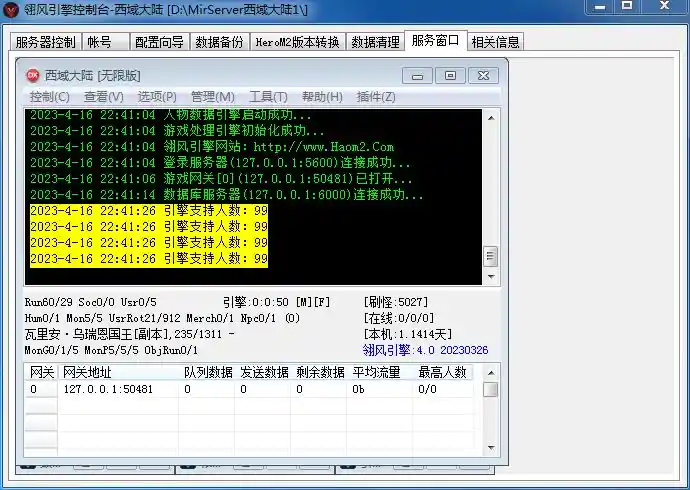Click the 瓦里安·乌瑞恩国王[副本] status line
690x490 pixels.
click(x=129, y=334)
